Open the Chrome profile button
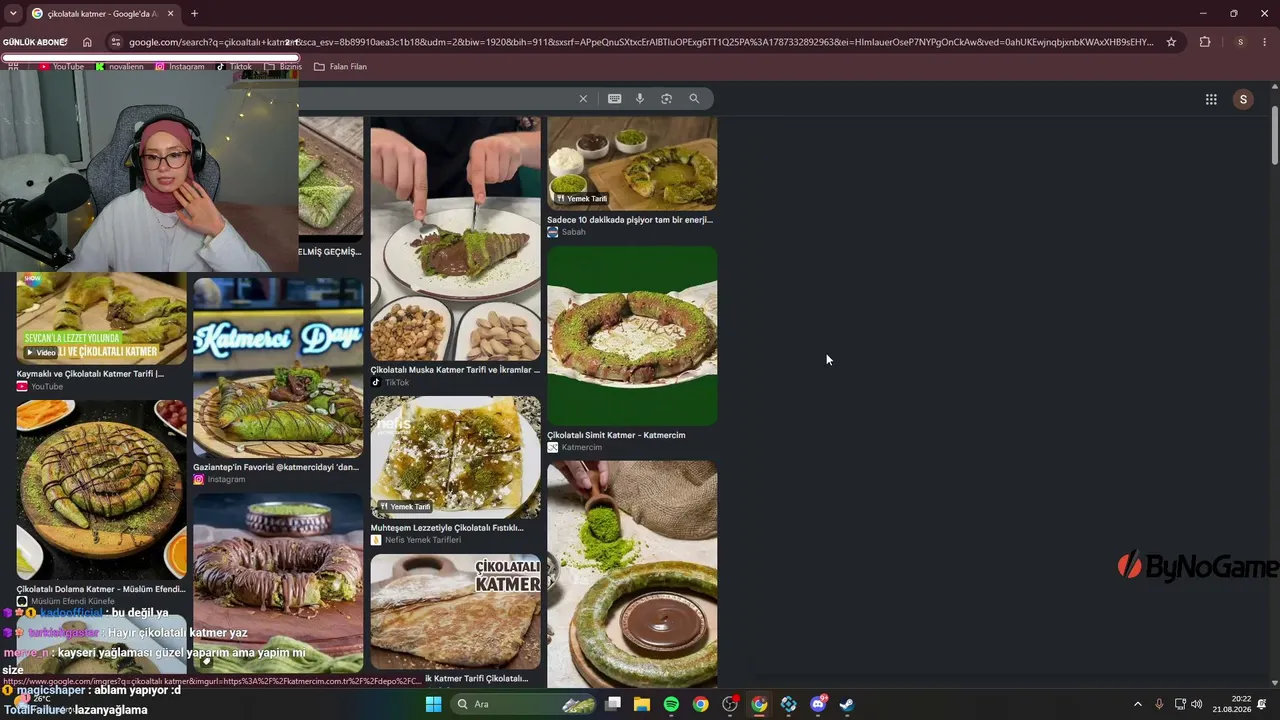The width and height of the screenshot is (1280, 720). [1240, 42]
